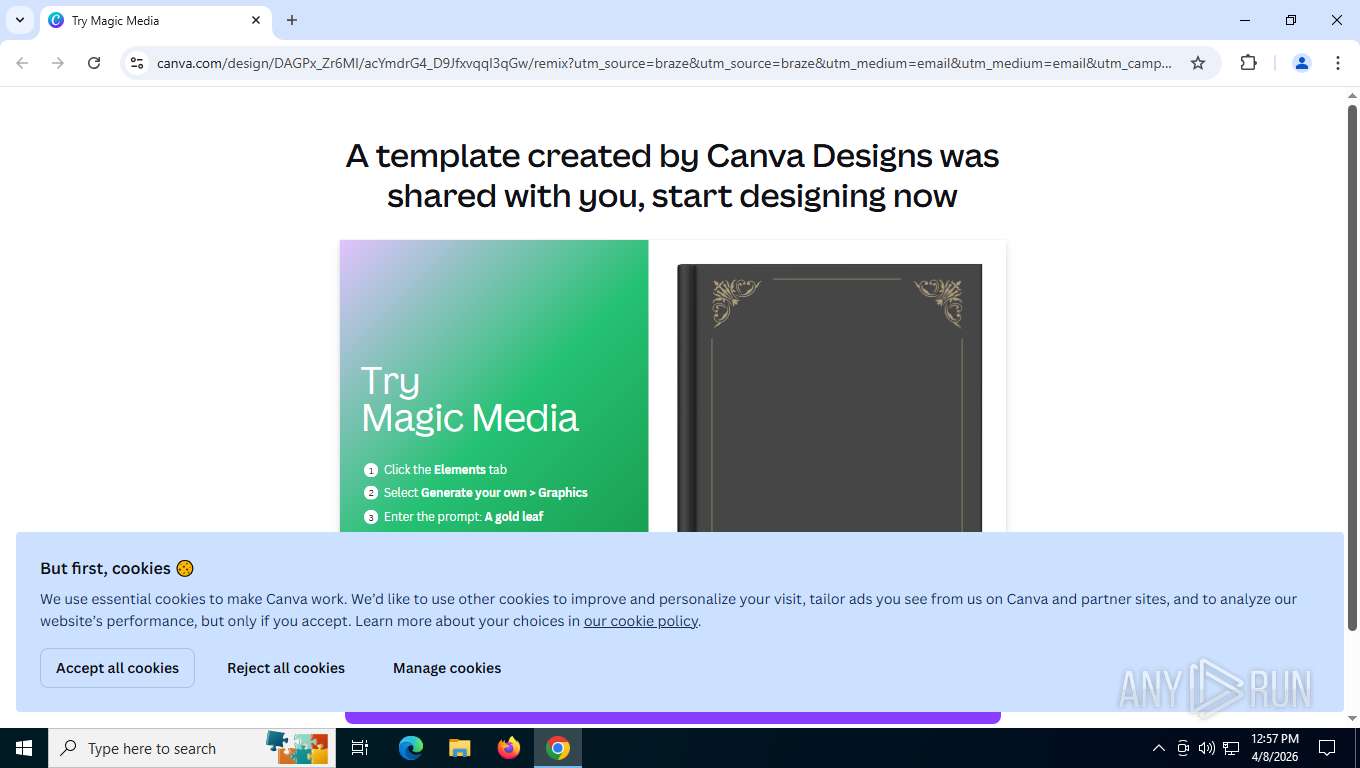
Task: Open File Explorer from taskbar
Action: tap(460, 748)
